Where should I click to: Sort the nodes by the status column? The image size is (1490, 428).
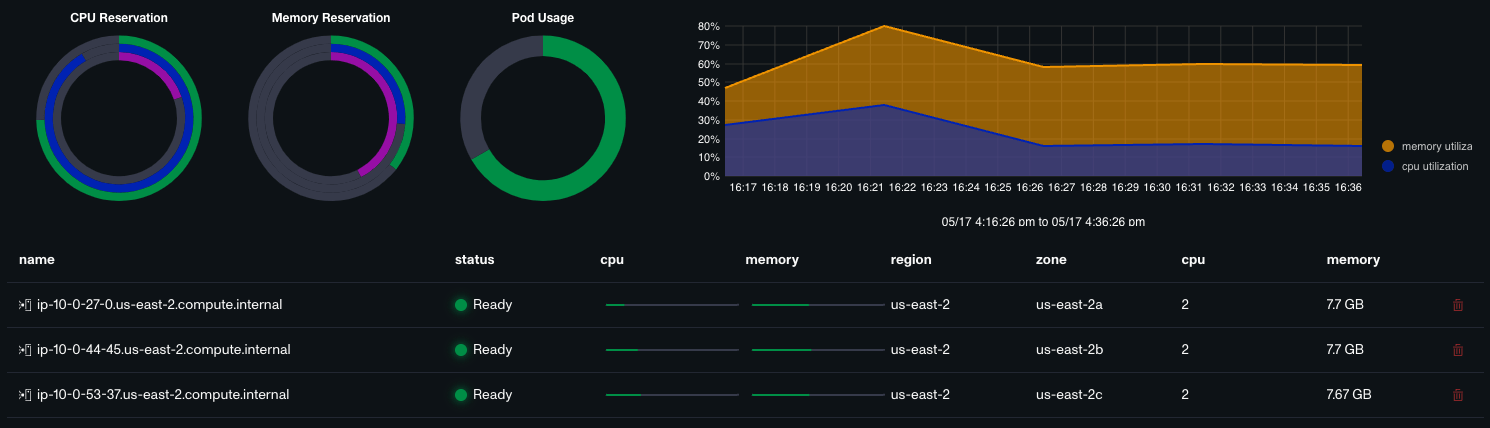pos(474,259)
